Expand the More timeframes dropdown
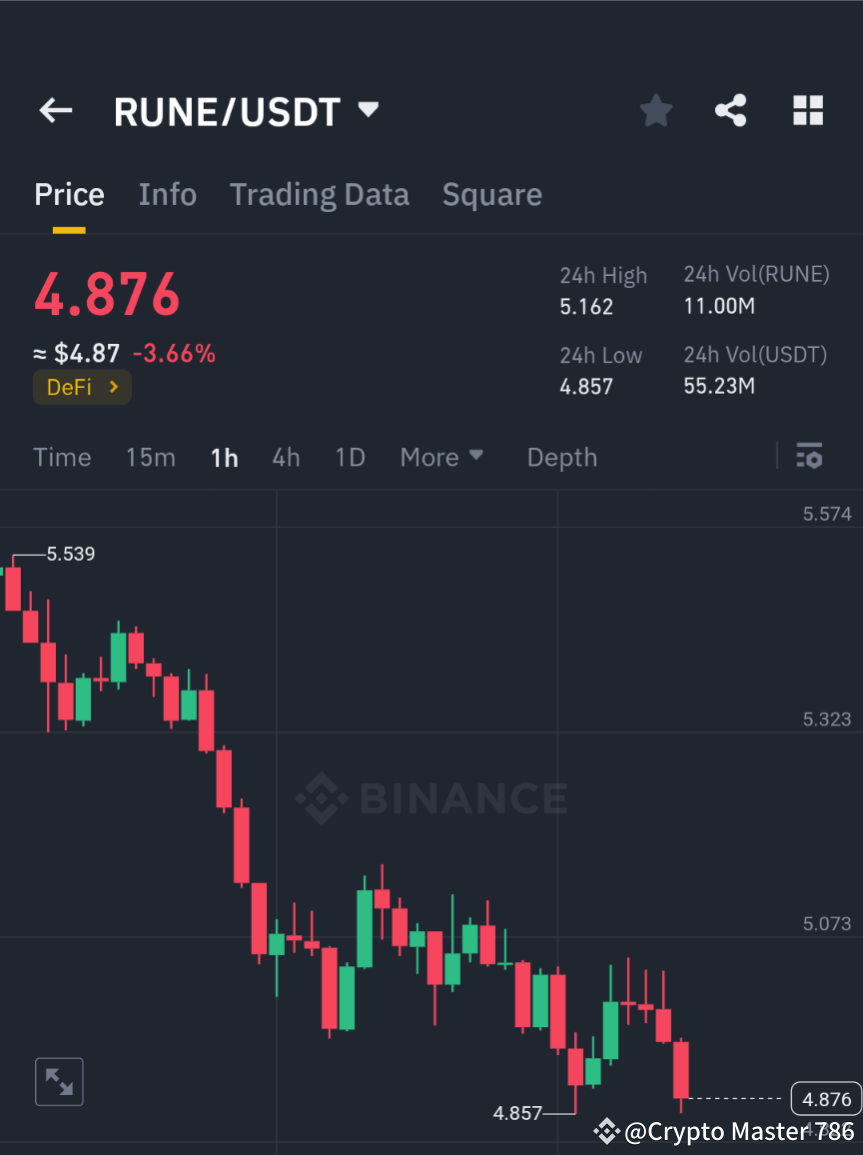863x1155 pixels. pyautogui.click(x=441, y=457)
